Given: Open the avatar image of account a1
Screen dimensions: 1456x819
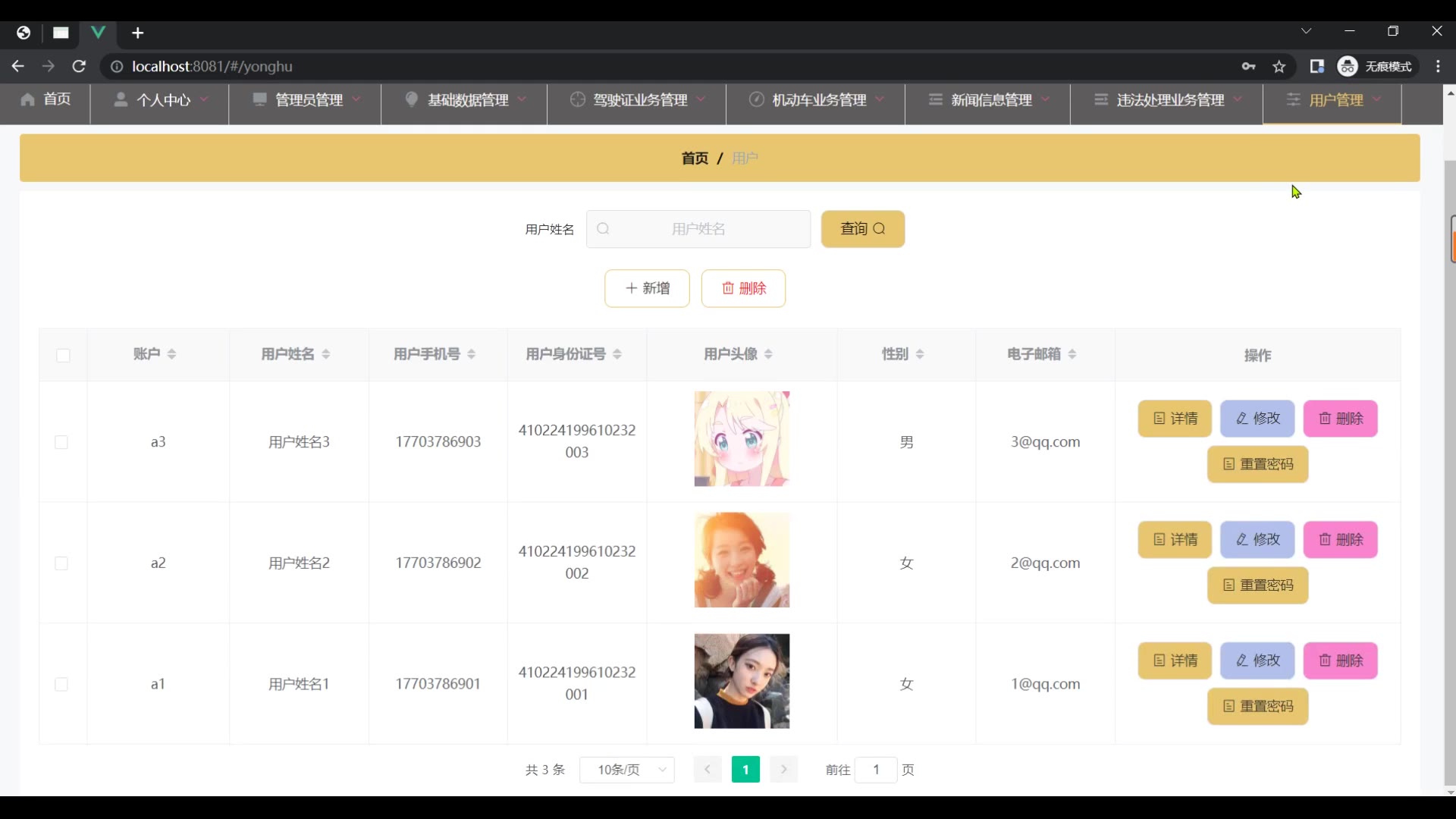Looking at the screenshot, I should pos(742,681).
